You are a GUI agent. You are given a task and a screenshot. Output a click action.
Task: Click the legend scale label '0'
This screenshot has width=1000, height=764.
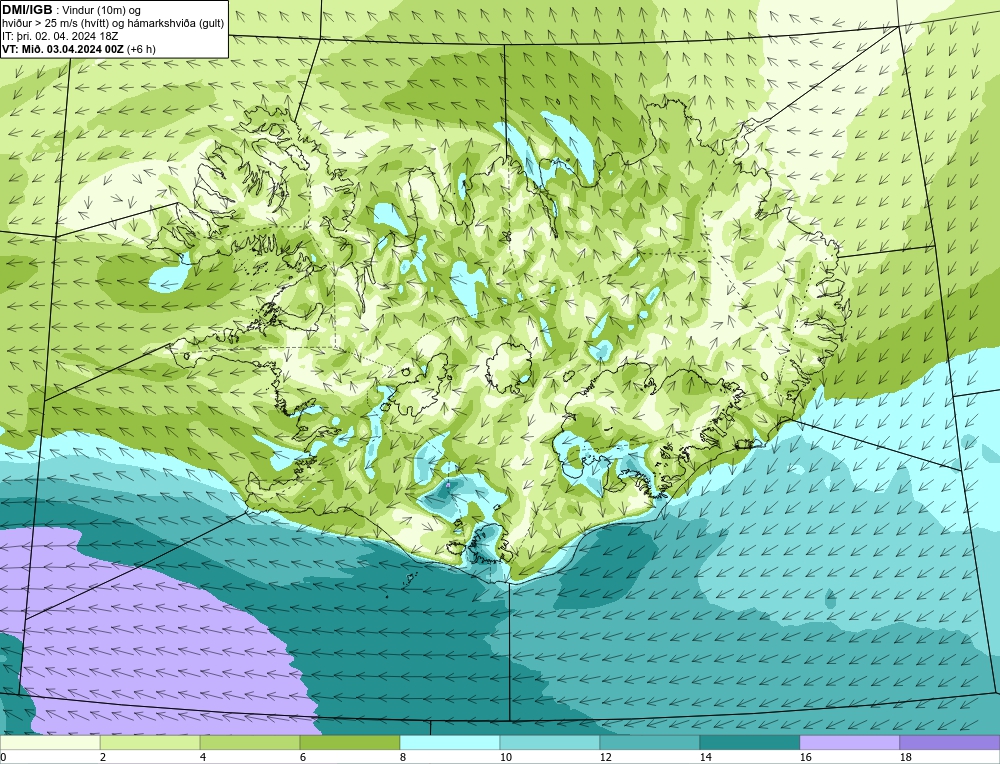point(3,757)
